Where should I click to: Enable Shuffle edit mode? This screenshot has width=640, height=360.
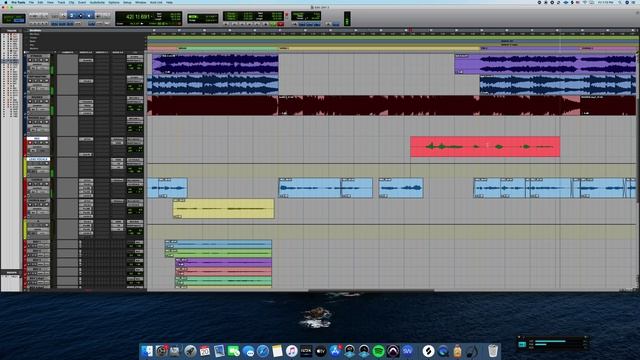pos(8,17)
